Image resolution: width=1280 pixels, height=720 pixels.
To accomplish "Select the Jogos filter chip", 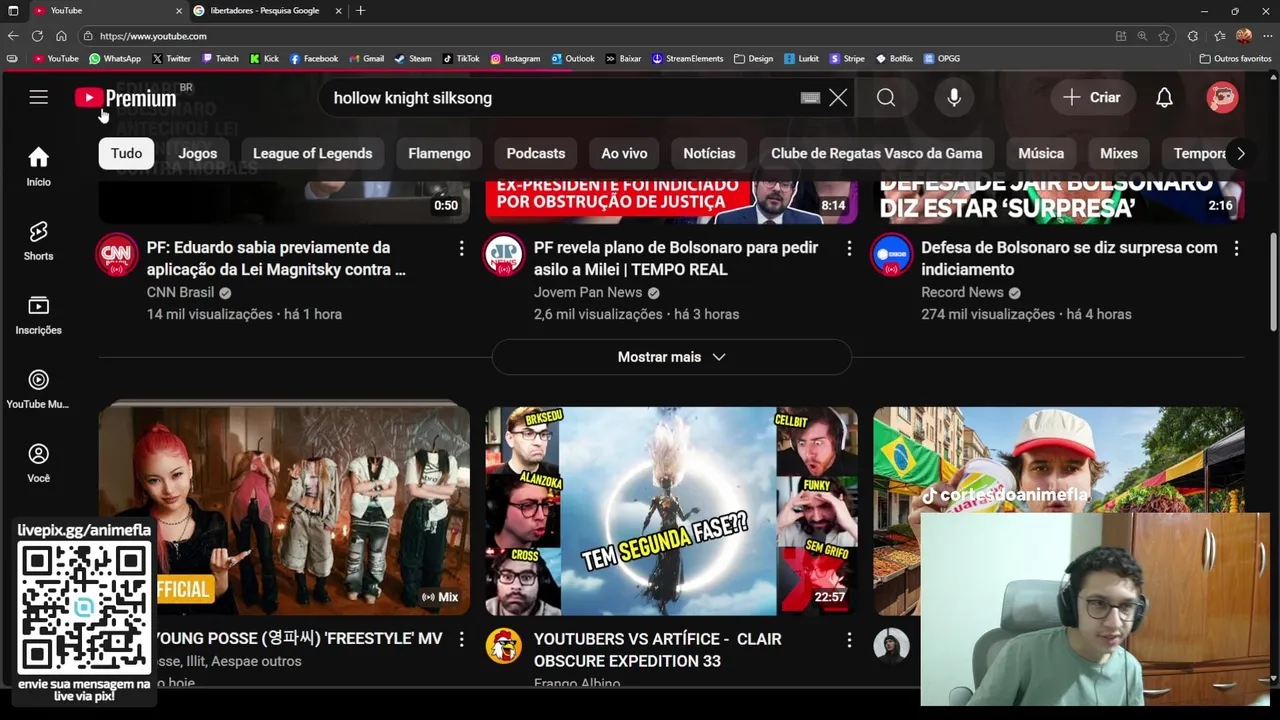I will [x=198, y=153].
